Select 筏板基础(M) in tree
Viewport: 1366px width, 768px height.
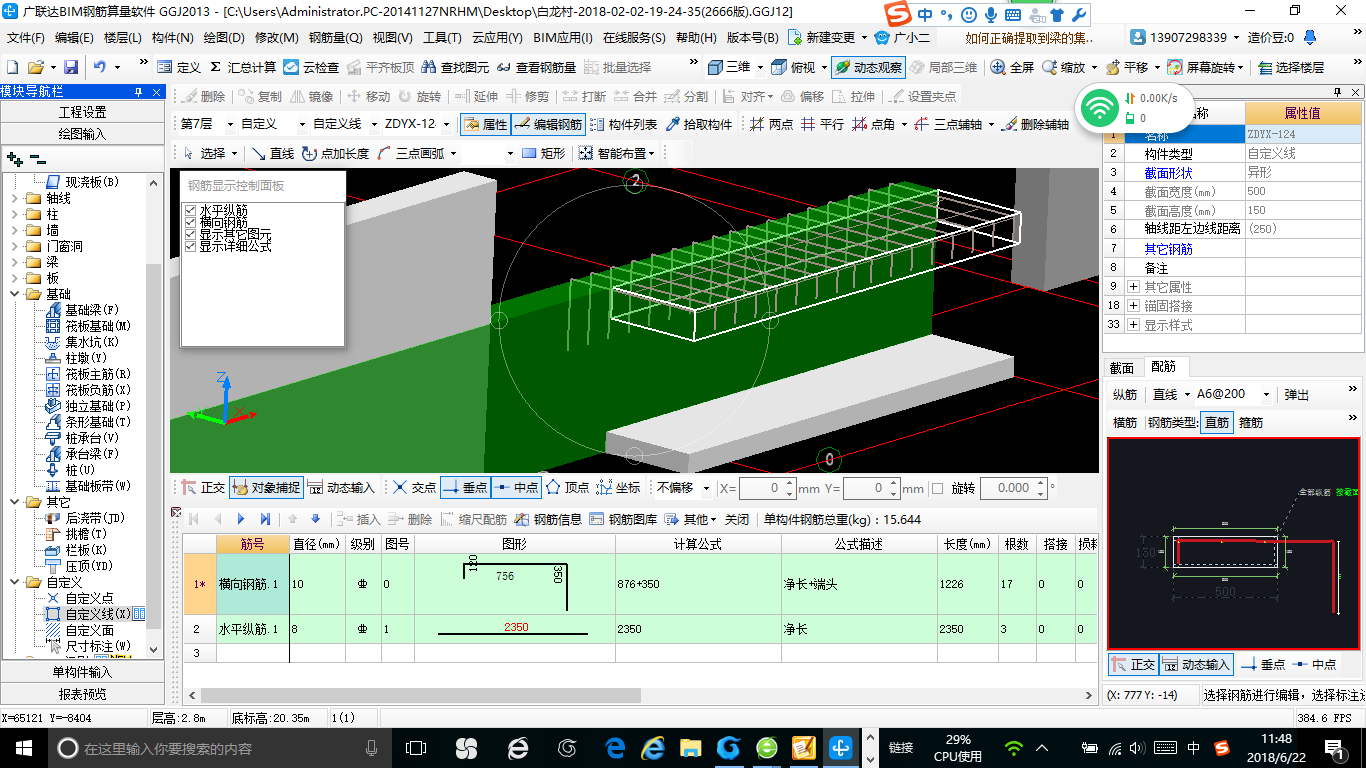[x=98, y=326]
